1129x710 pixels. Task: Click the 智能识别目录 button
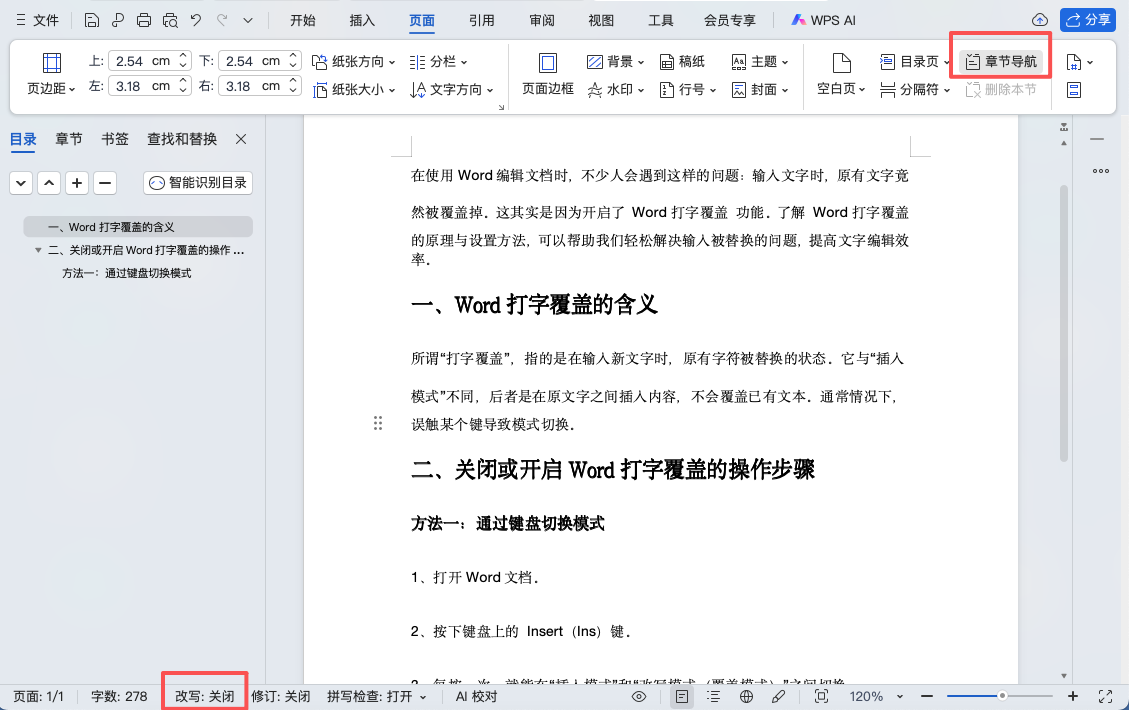click(x=198, y=183)
